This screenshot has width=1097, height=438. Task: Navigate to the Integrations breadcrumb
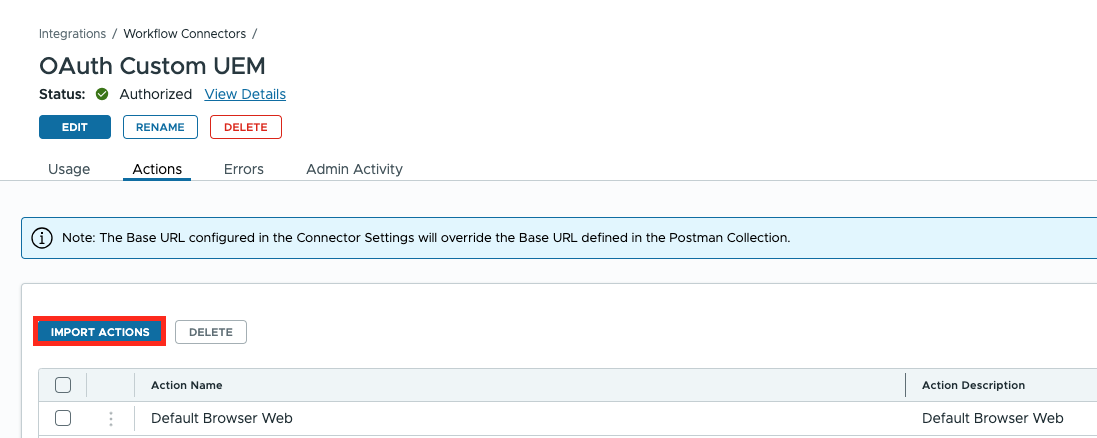(x=72, y=33)
